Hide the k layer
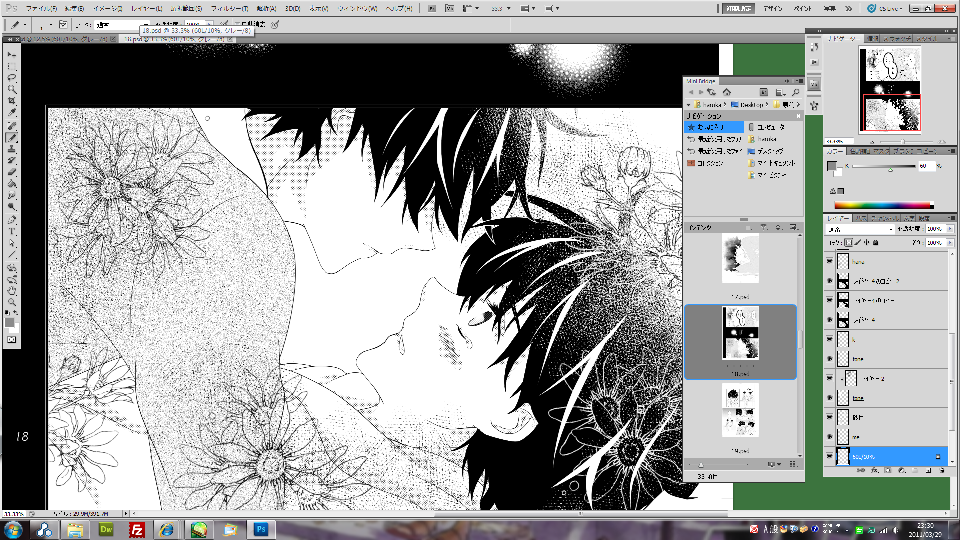Image resolution: width=960 pixels, height=540 pixels. tap(830, 339)
